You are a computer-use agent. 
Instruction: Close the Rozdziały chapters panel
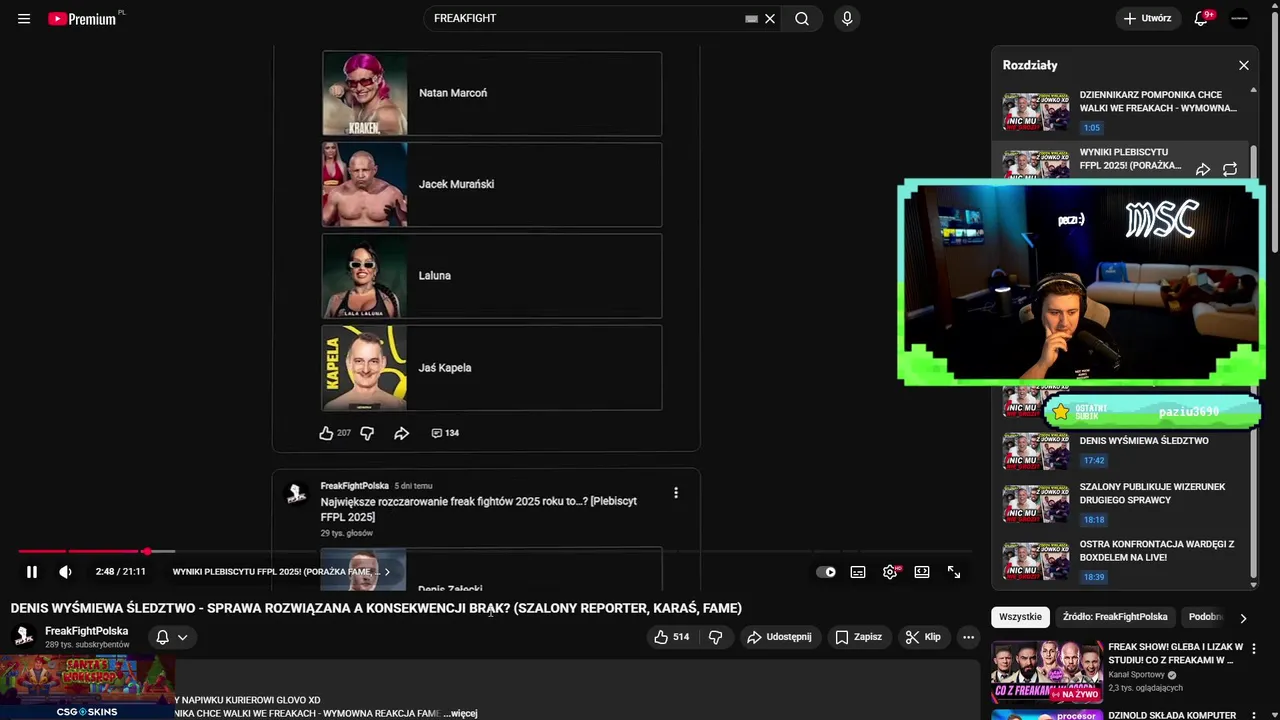tap(1244, 65)
